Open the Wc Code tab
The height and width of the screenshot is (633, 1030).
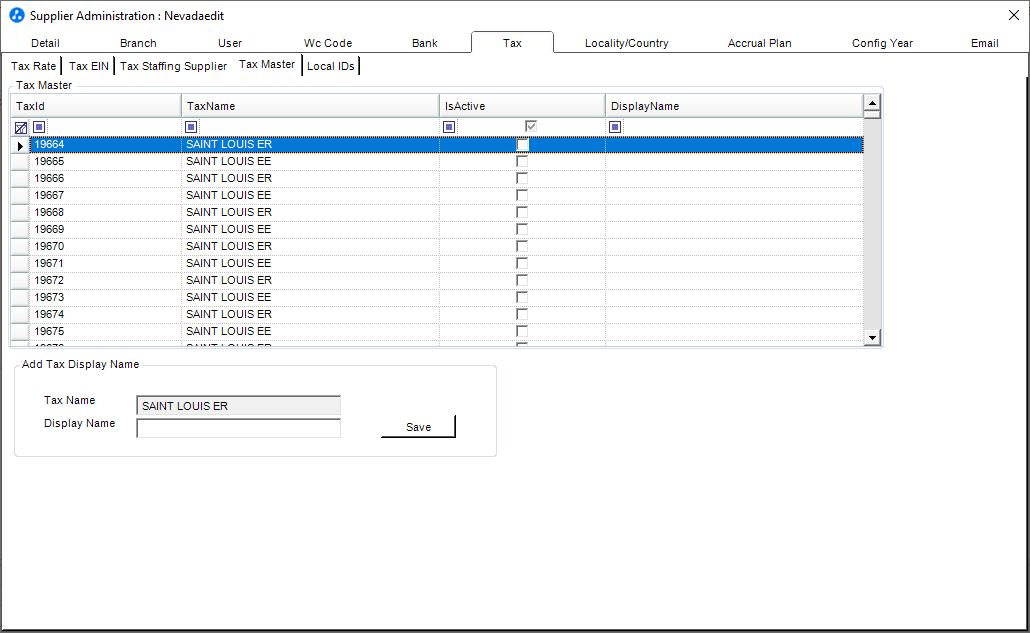point(328,43)
